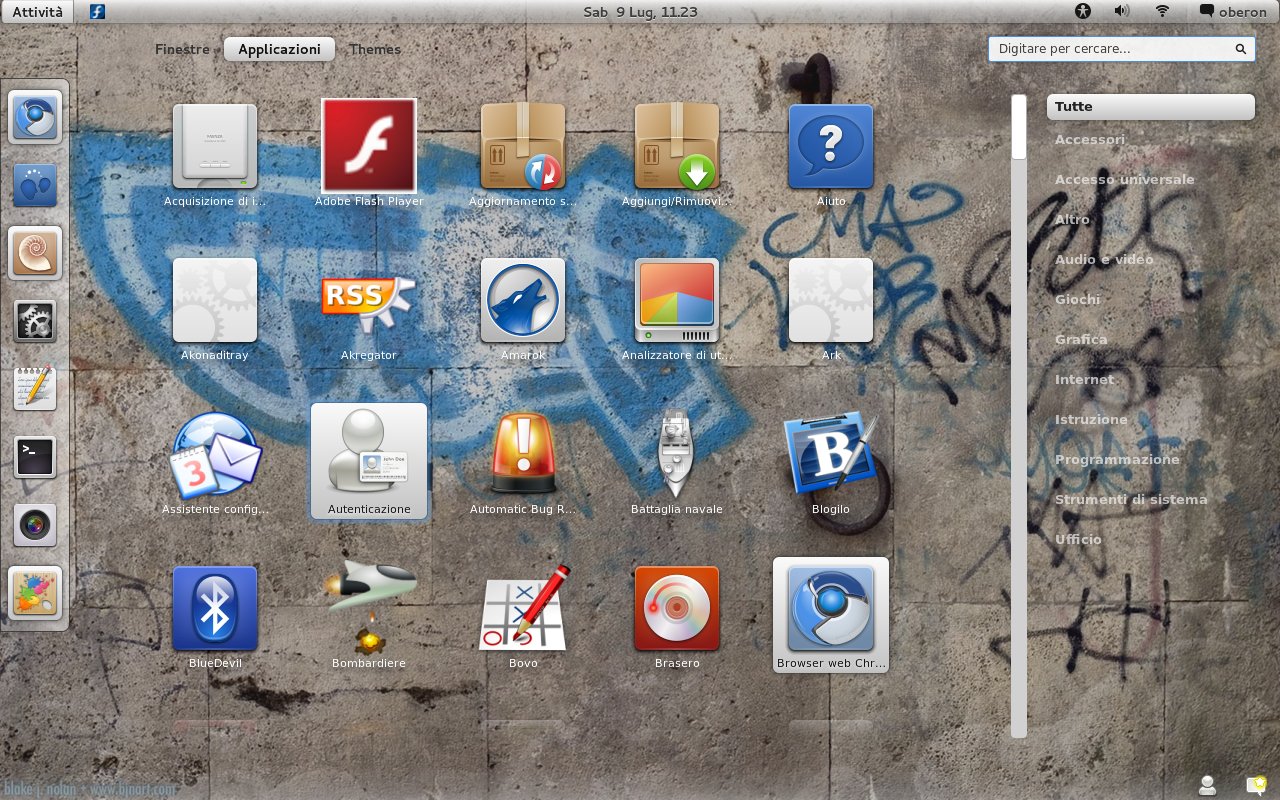Launch terminal from the dash

click(36, 457)
